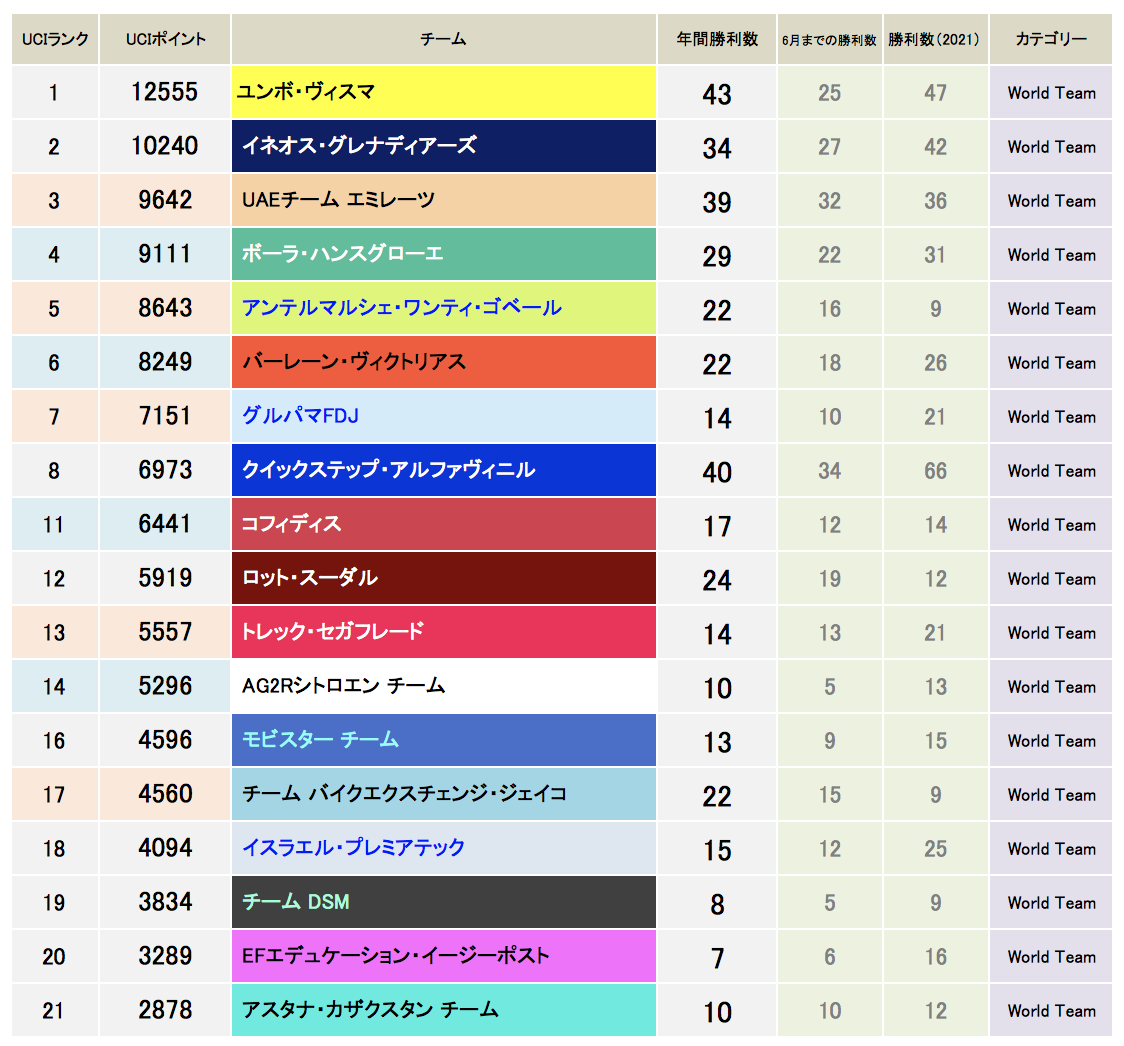Click UCI points value 12555
The image size is (1124, 1046).
pos(165,92)
